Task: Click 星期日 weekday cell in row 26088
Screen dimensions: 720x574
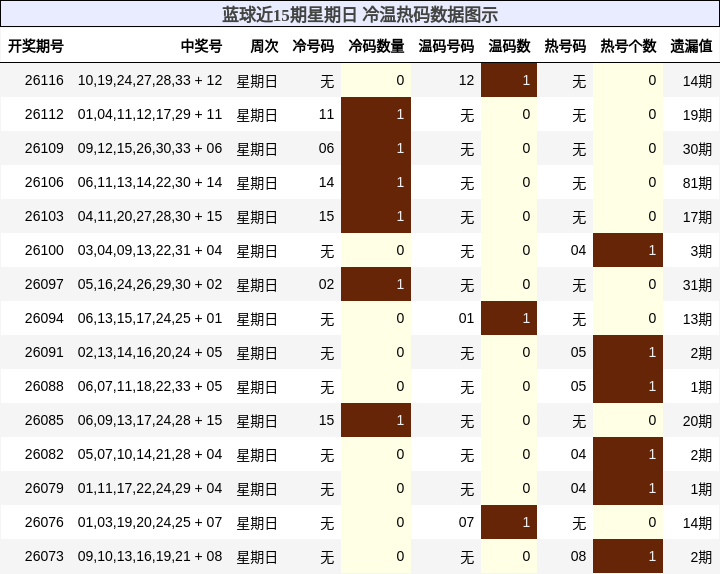Action: click(257, 387)
